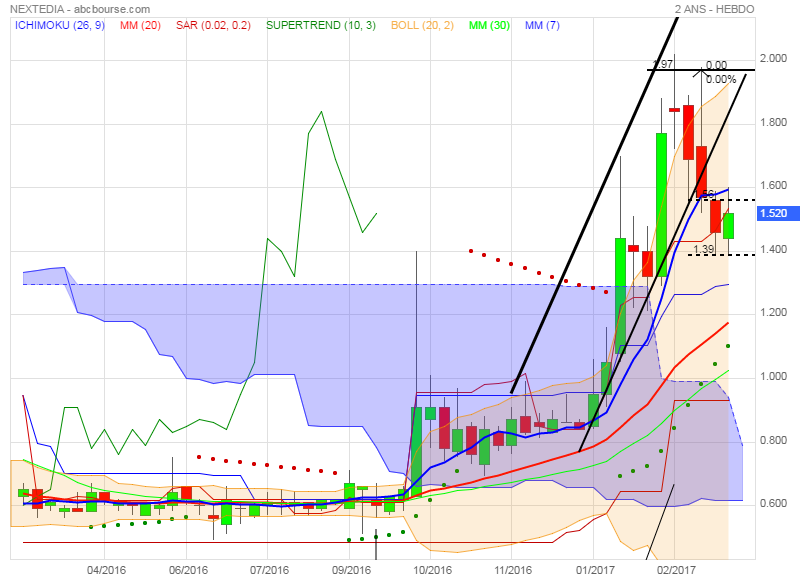
Task: Click the 07/2016 date axis label
Action: tap(269, 570)
